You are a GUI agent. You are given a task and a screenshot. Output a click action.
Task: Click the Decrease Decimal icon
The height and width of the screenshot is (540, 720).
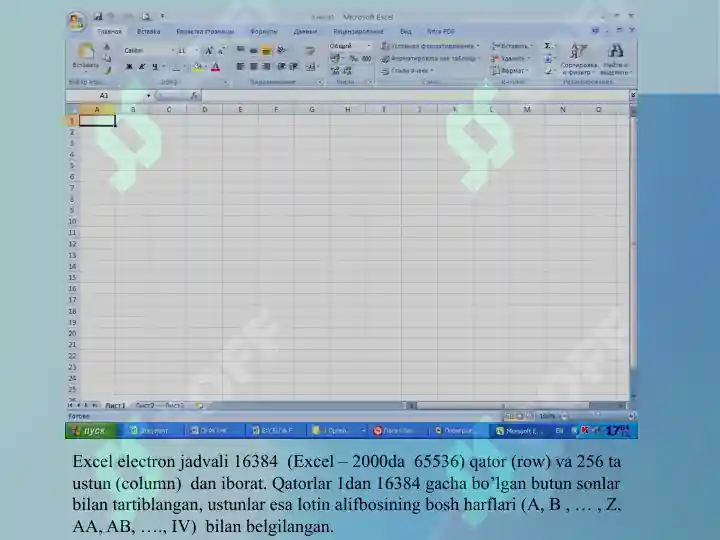(348, 71)
